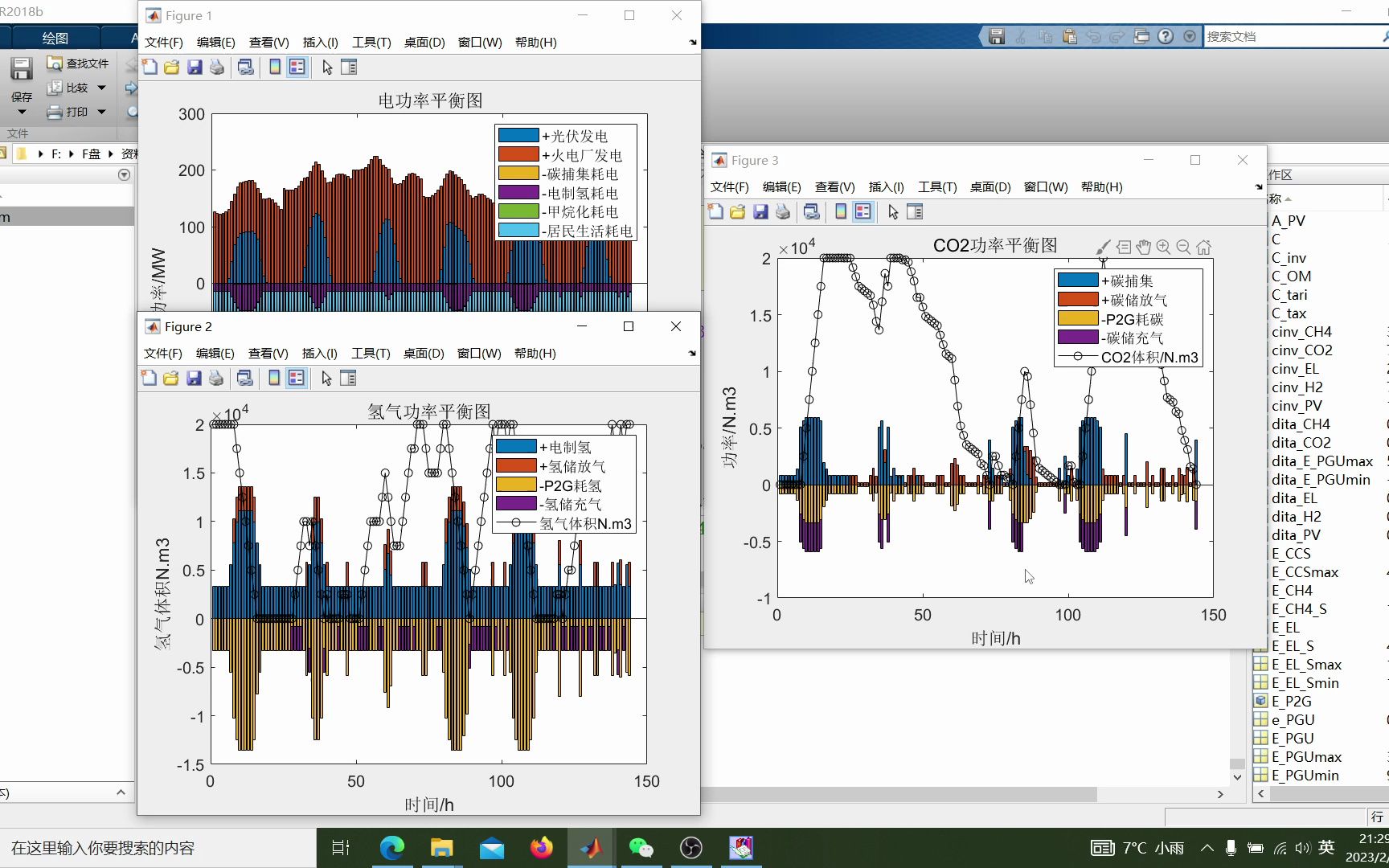Click New Figure icon in Figure 1 toolbar

point(150,68)
